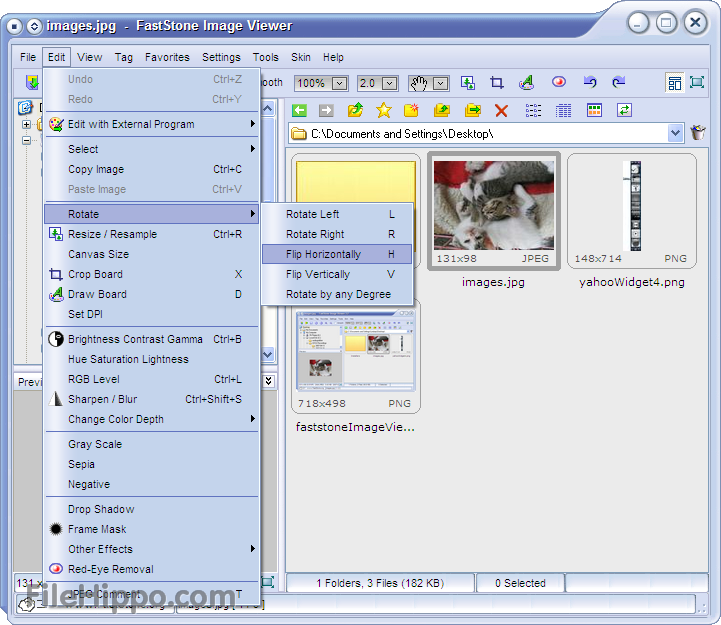Choose Rotate Left in submenu
The width and height of the screenshot is (721, 625).
coord(337,214)
